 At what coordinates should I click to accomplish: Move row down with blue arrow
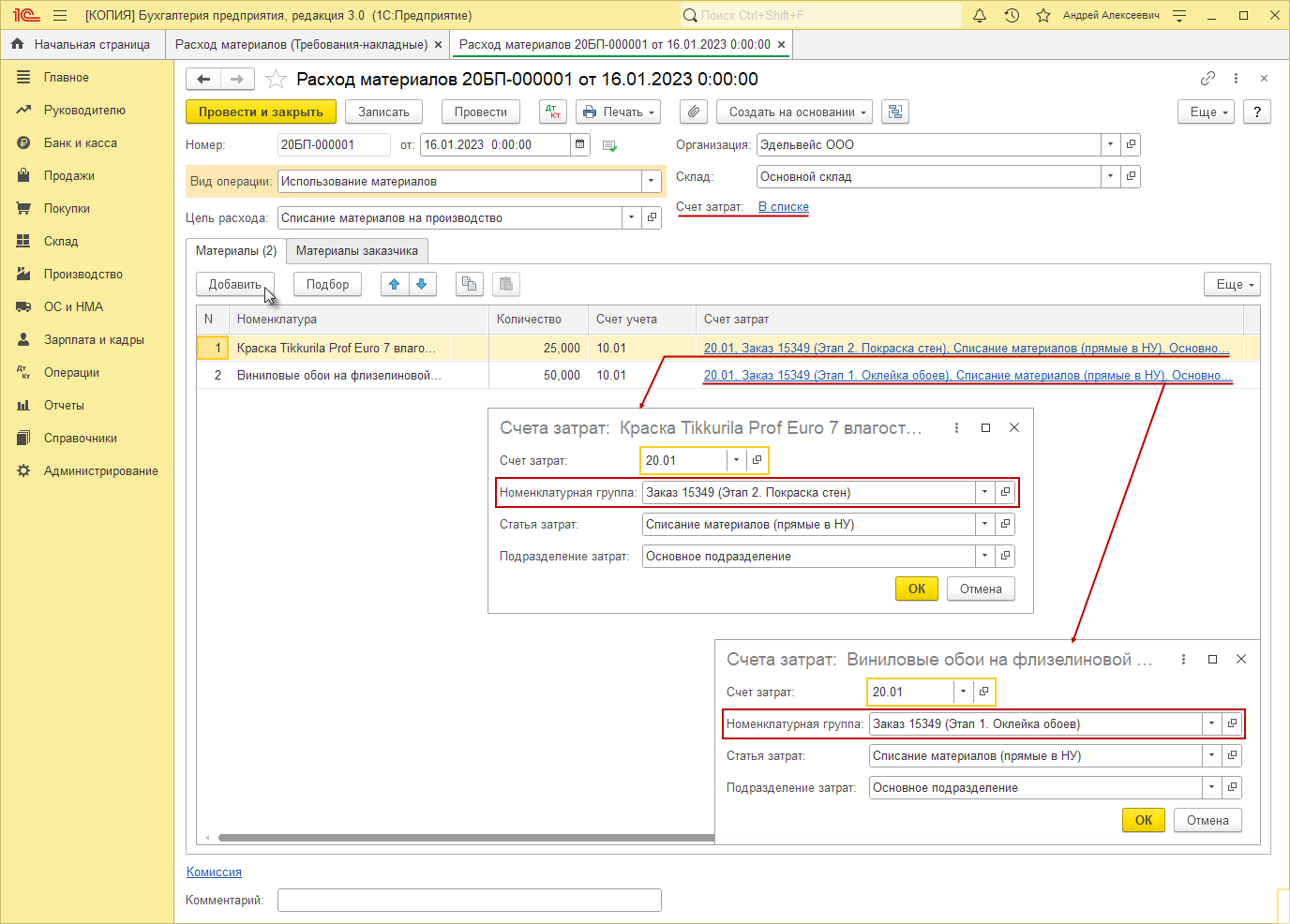[422, 284]
